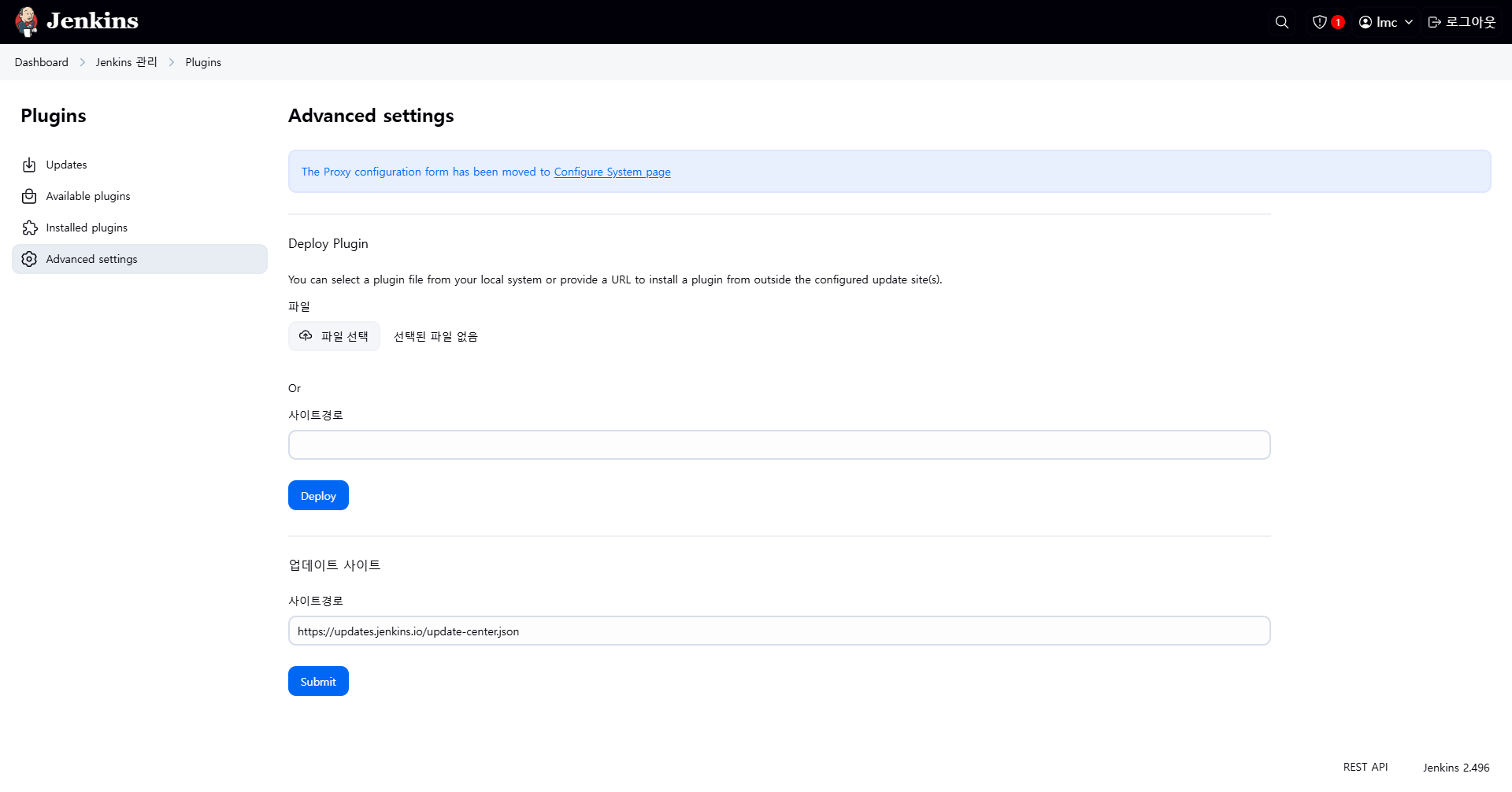Focus the update site URL field
The width and height of the screenshot is (1512, 792).
pos(779,631)
